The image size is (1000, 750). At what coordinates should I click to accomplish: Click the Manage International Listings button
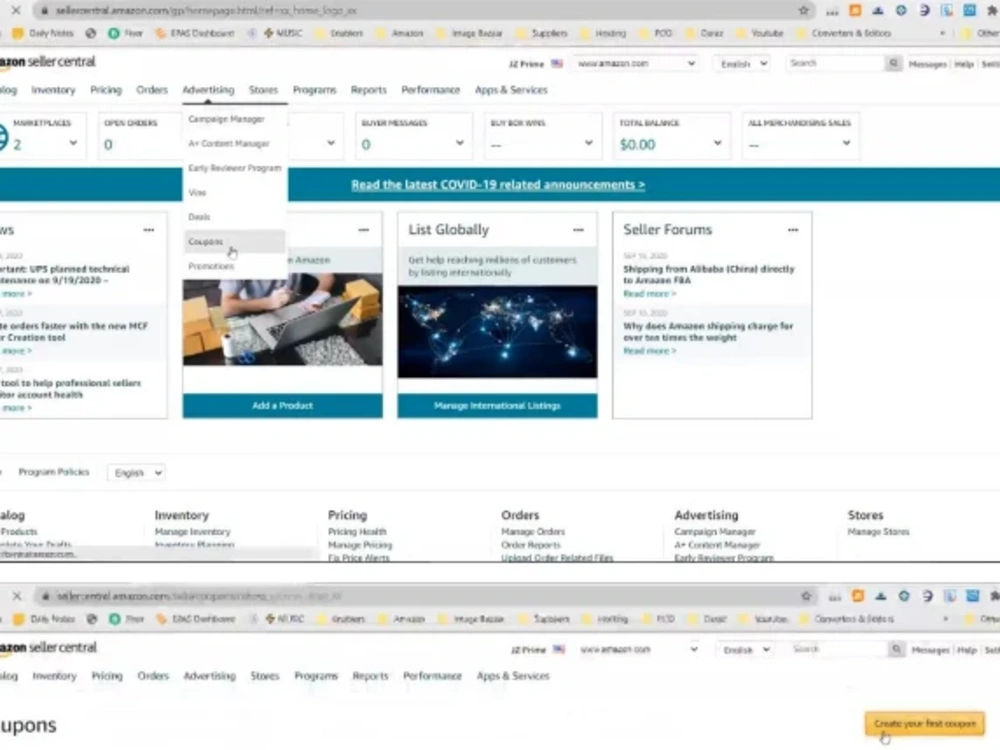[497, 406]
